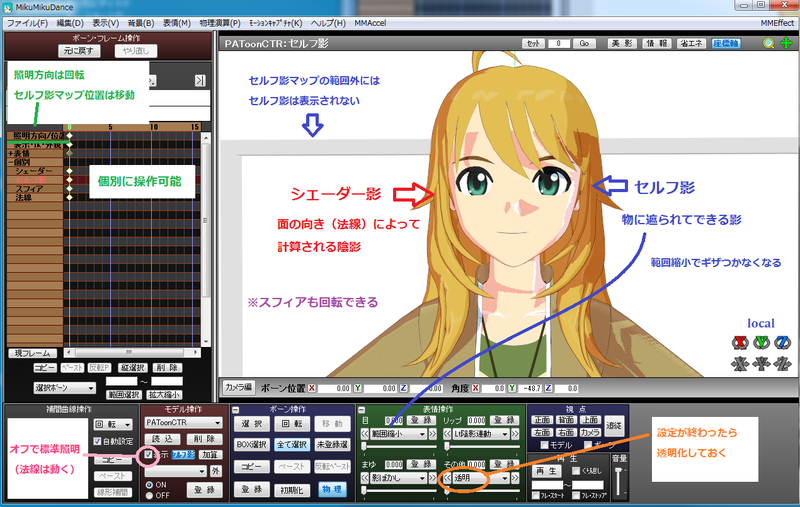Collapse the −個別 timeline group
Image resolution: width=800 pixels, height=507 pixels.
pyautogui.click(x=19, y=162)
